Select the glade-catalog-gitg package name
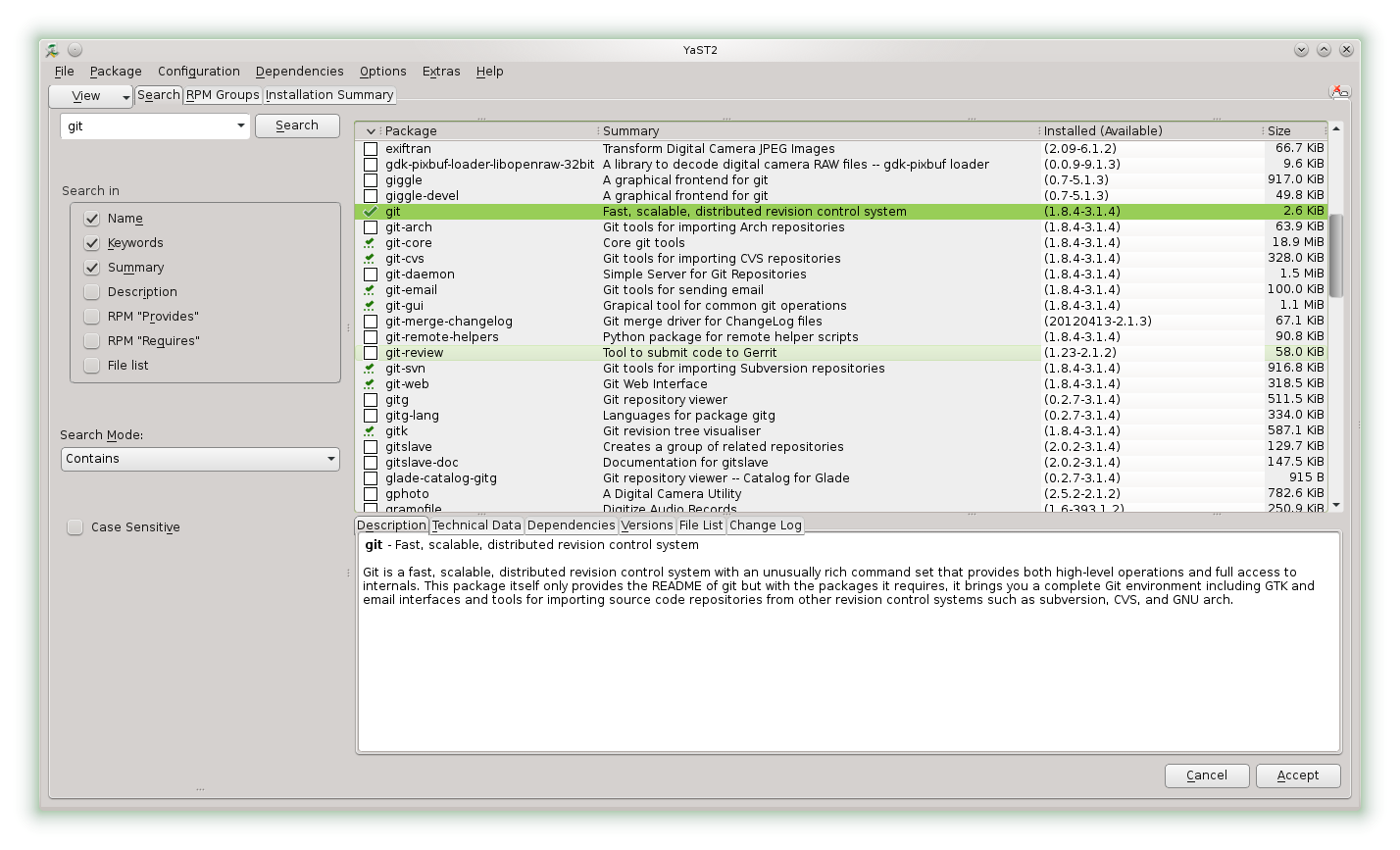 coord(441,478)
